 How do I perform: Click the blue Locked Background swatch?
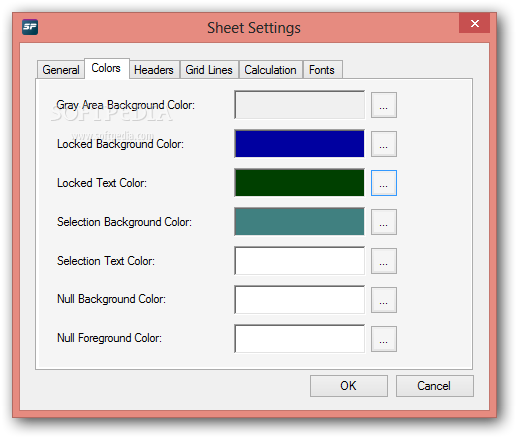pyautogui.click(x=299, y=144)
